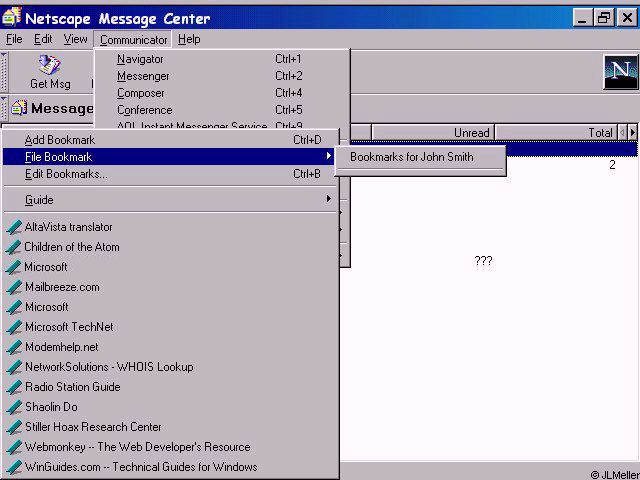
Task: Click the Message Center folder icon
Action: click(19, 108)
